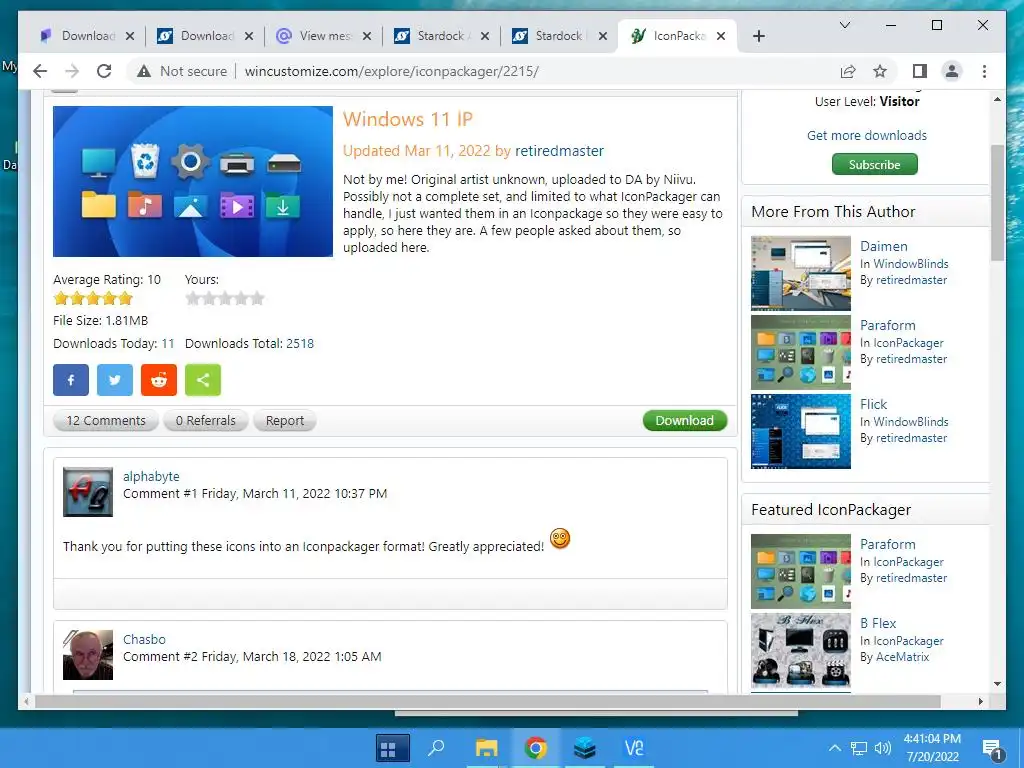Open alphabyte user profile
The image size is (1024, 768).
click(151, 476)
